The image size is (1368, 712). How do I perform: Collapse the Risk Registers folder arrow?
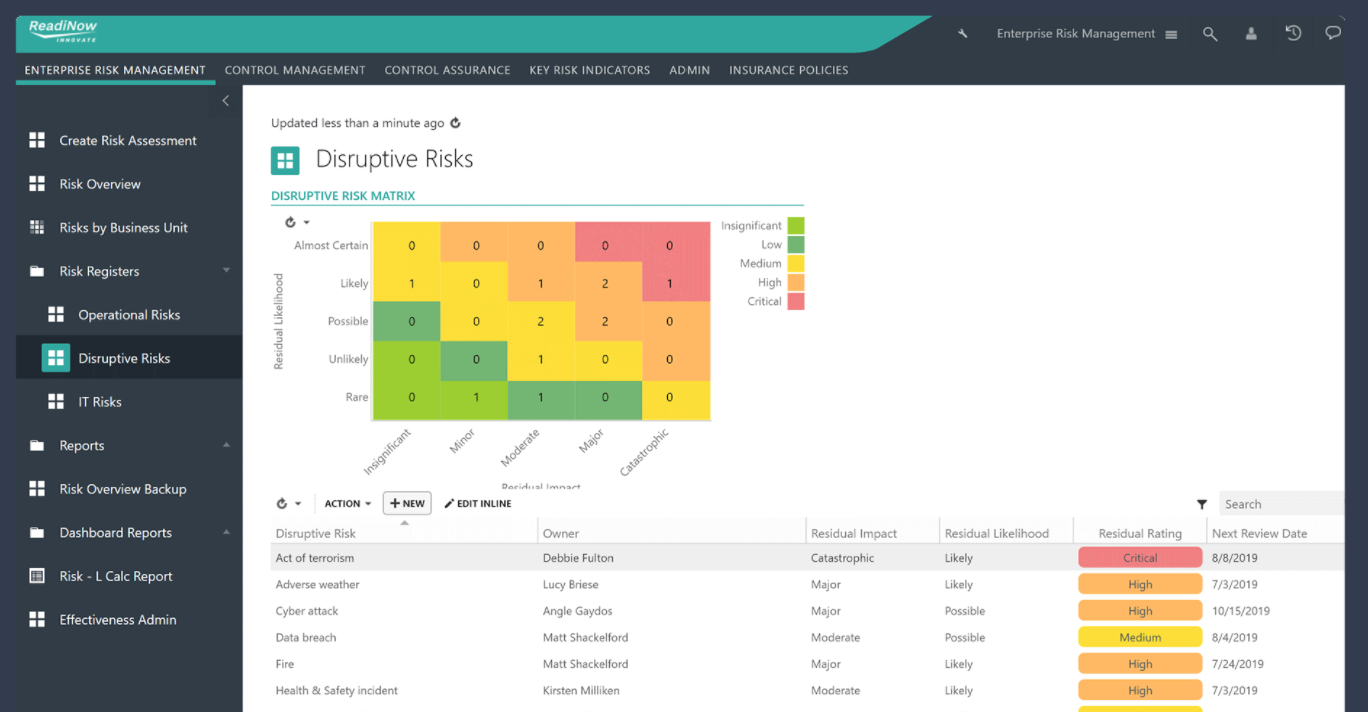point(226,271)
